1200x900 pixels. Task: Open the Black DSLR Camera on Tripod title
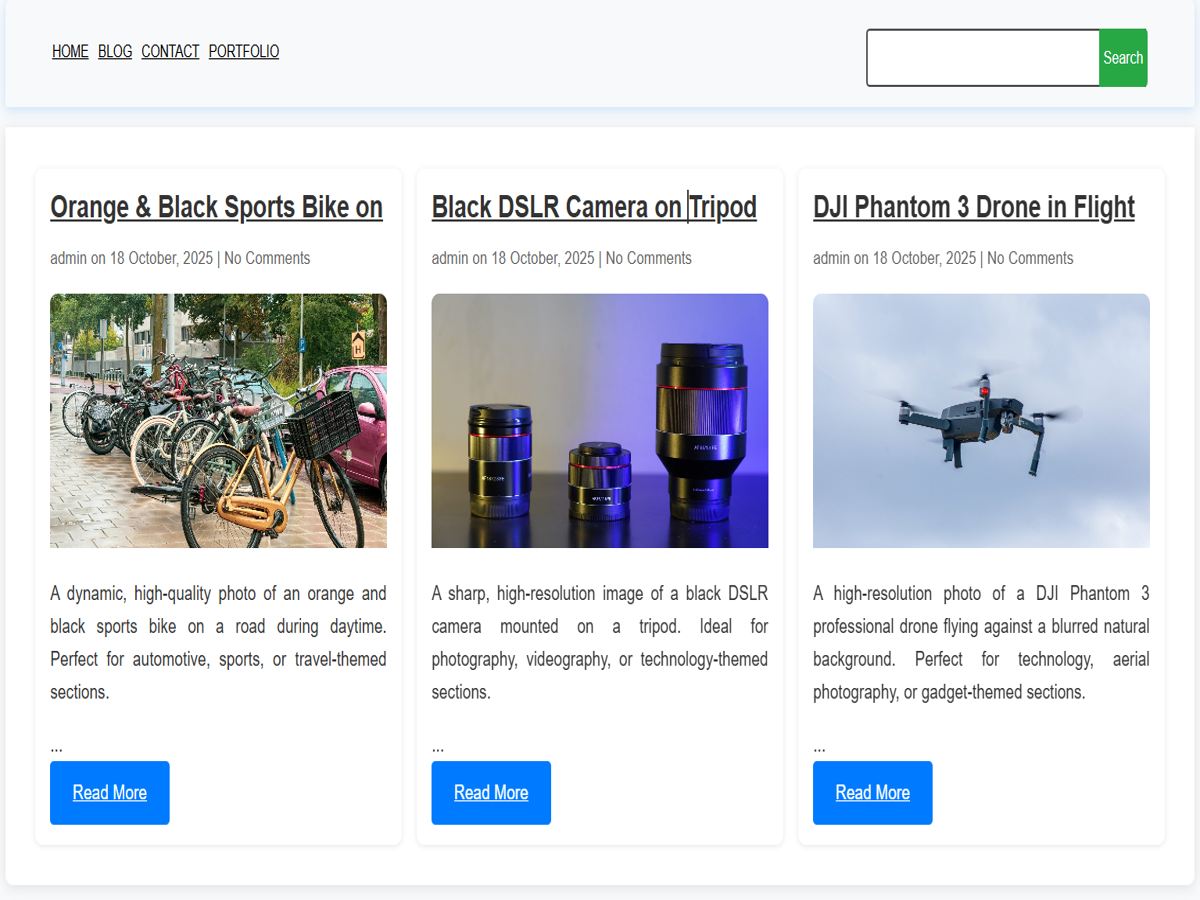click(594, 207)
